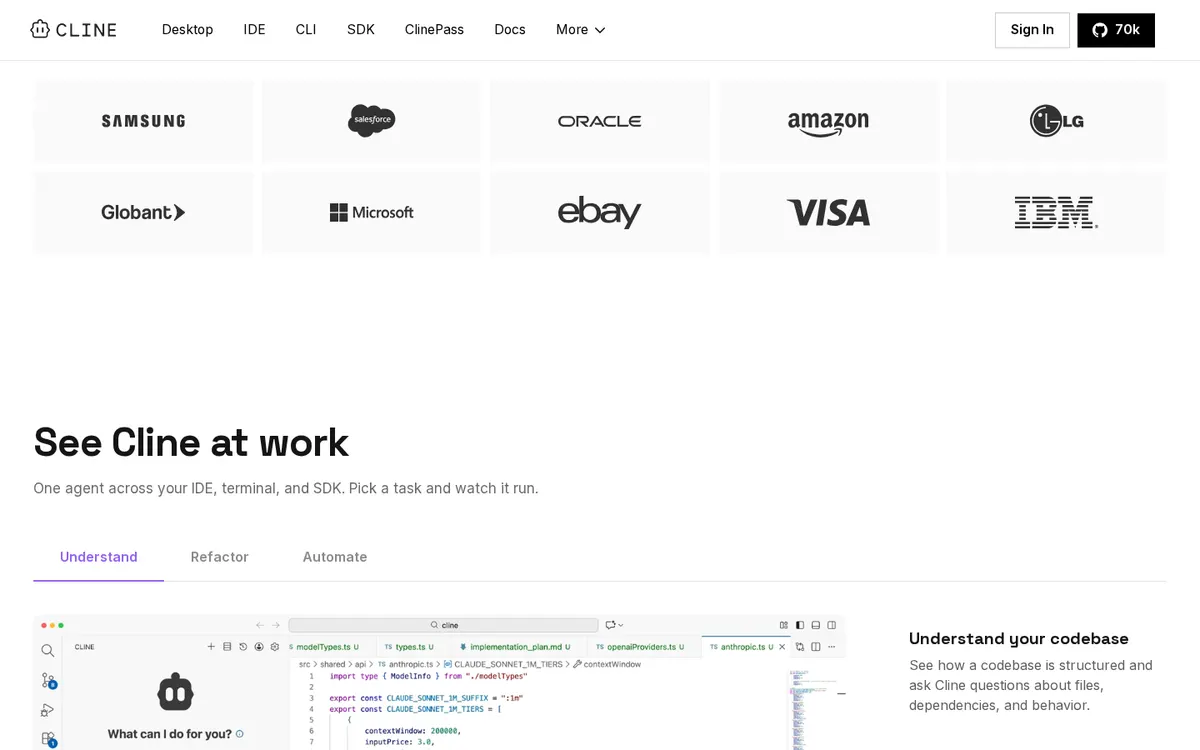Viewport: 1200px width, 750px height.
Task: Select the Understand tab
Action: pyautogui.click(x=99, y=557)
